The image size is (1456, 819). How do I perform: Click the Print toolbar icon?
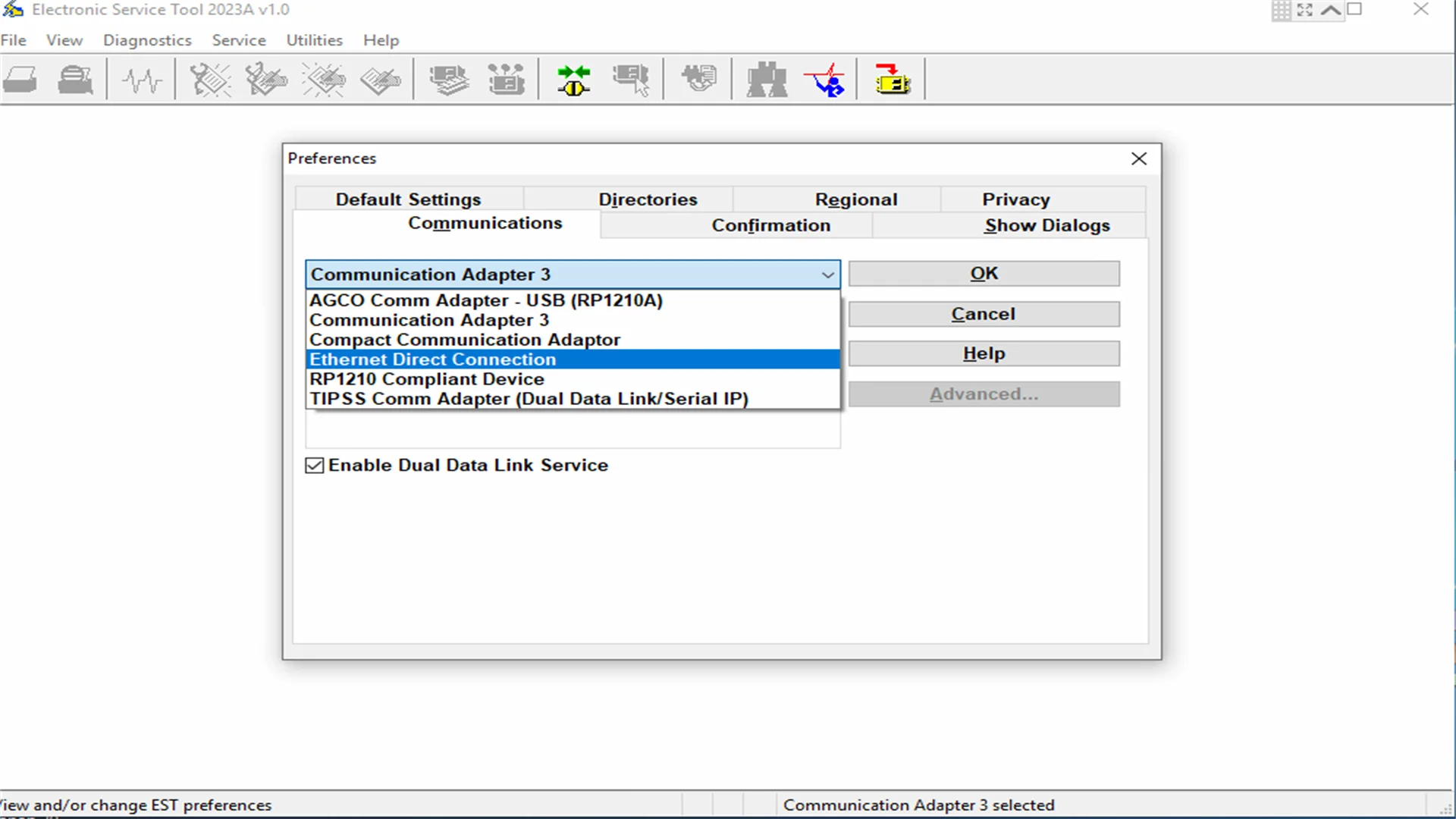point(20,80)
